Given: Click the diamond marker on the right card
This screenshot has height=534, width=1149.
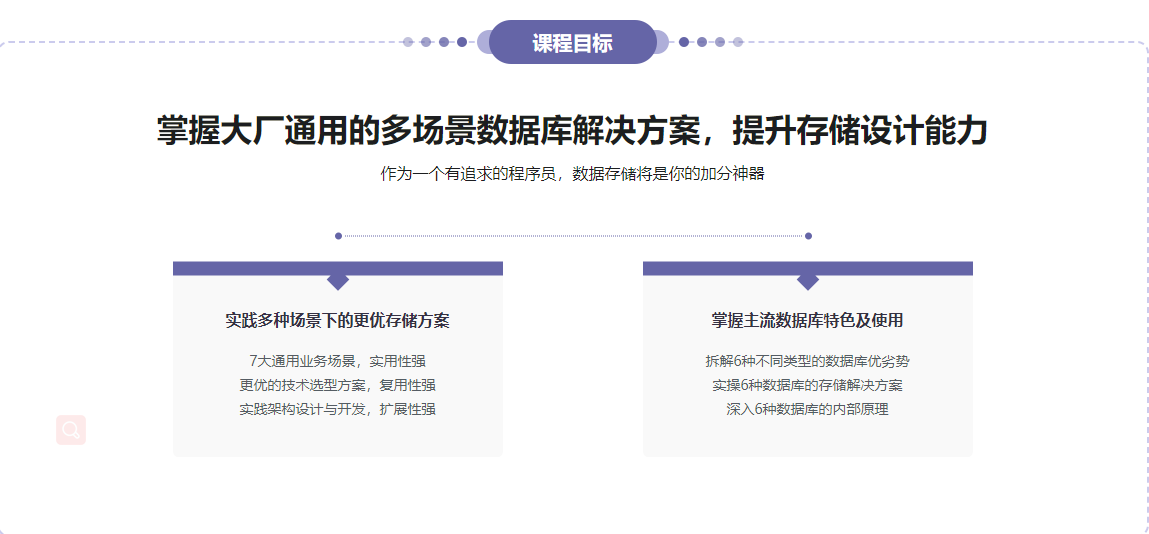Looking at the screenshot, I should (808, 280).
